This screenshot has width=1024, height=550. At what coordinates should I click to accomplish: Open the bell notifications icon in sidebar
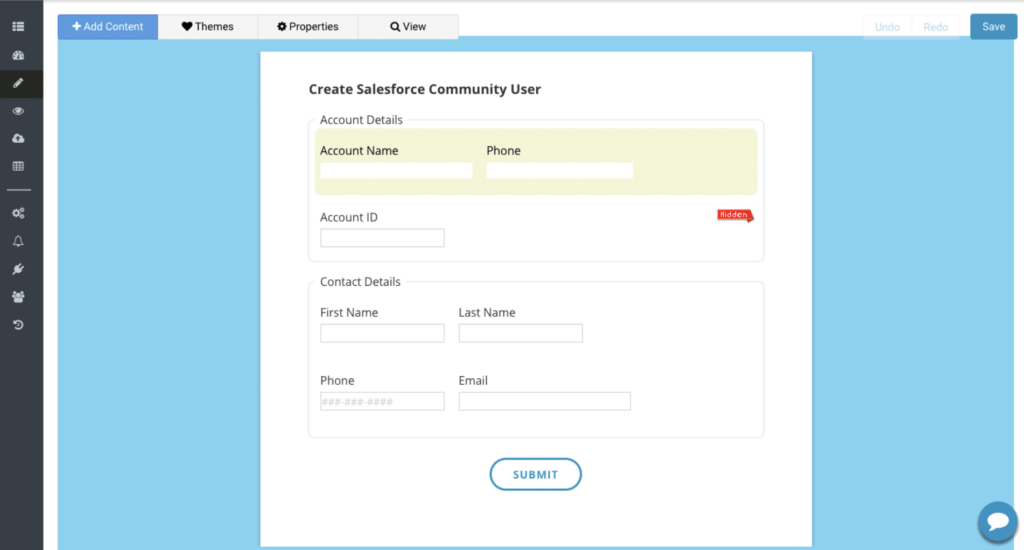pos(18,241)
